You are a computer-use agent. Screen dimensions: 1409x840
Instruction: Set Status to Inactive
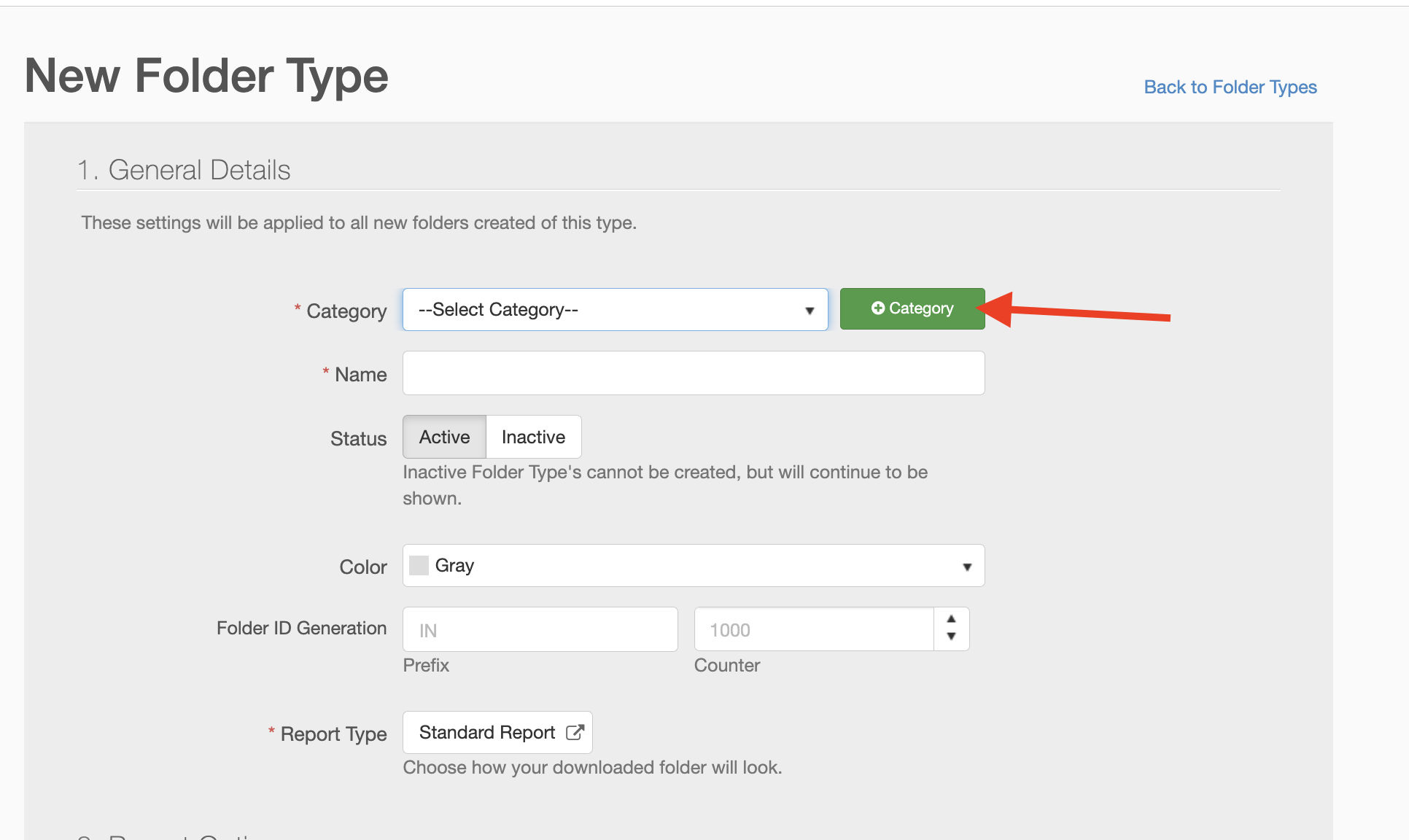(533, 437)
